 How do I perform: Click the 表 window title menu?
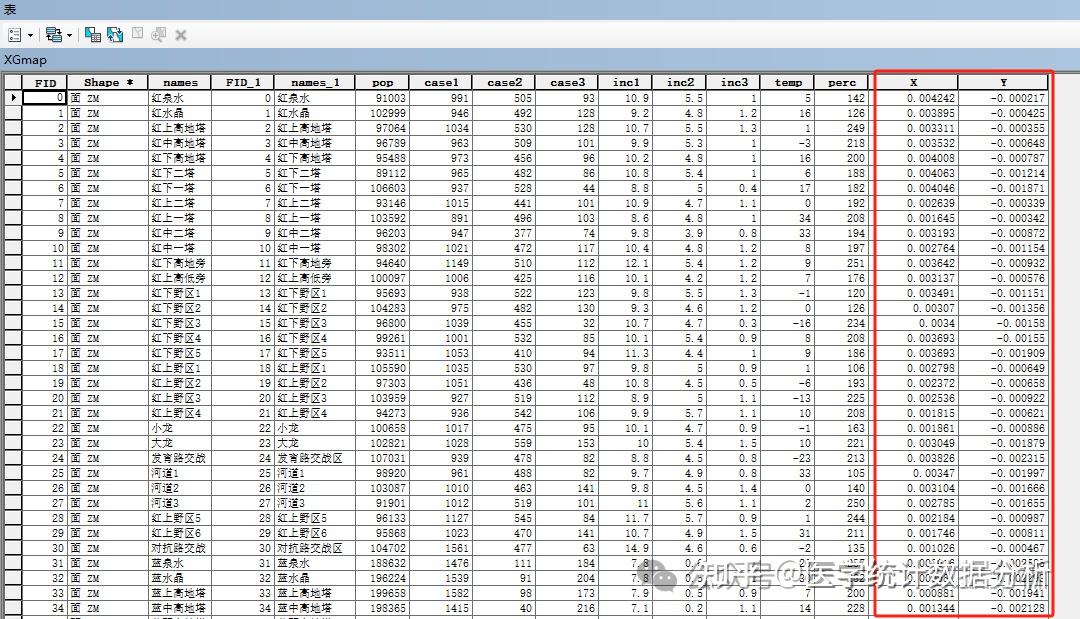coord(9,9)
